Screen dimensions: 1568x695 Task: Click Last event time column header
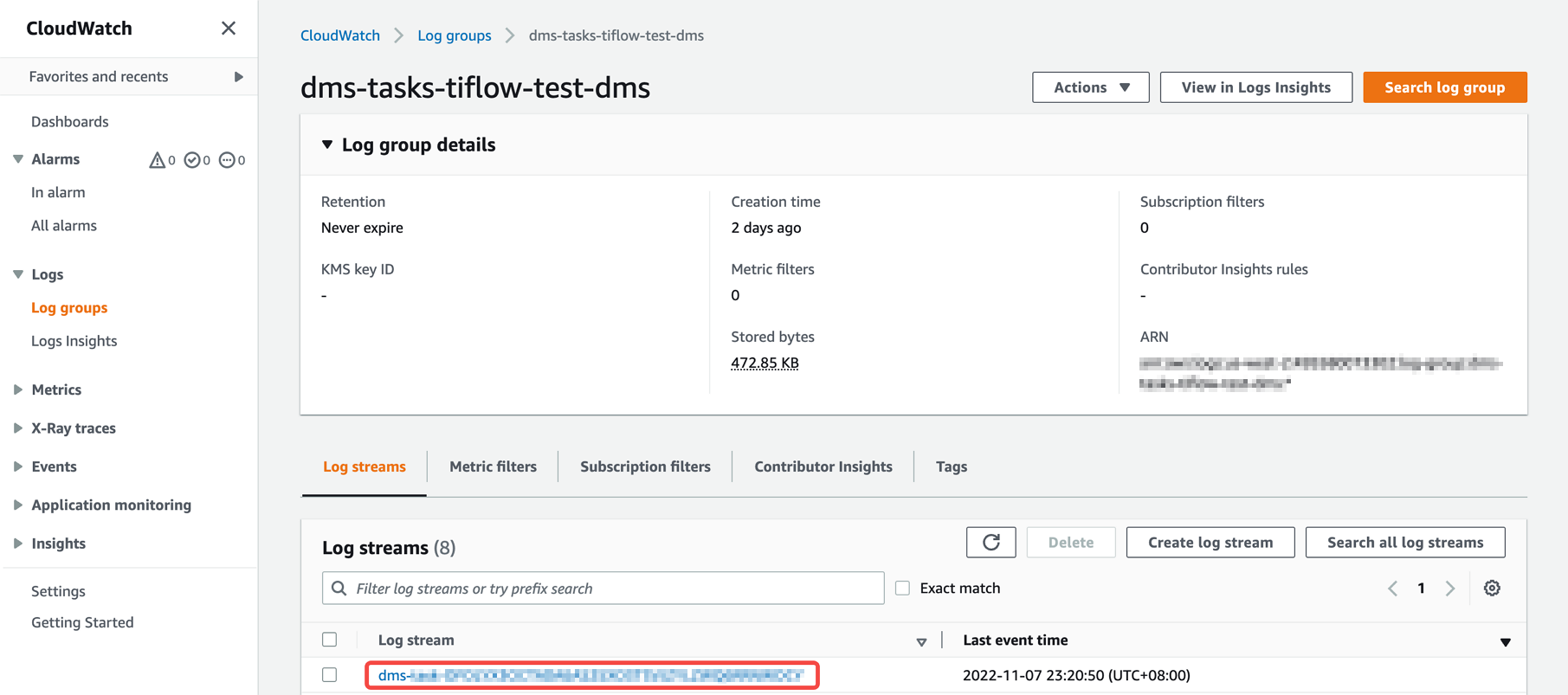[x=1016, y=640]
